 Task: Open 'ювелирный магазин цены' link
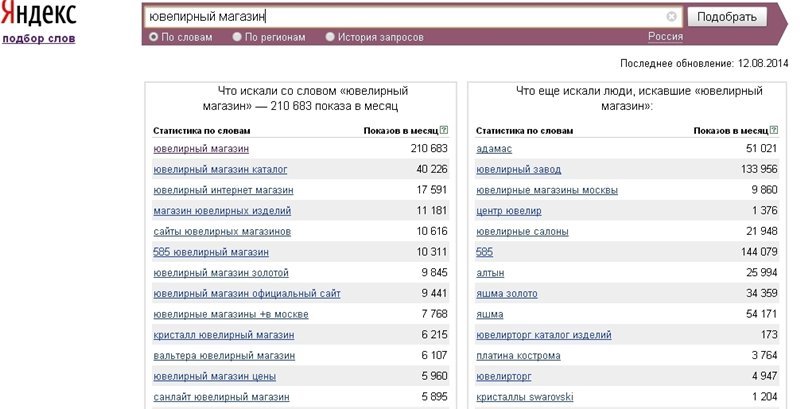pos(214,376)
